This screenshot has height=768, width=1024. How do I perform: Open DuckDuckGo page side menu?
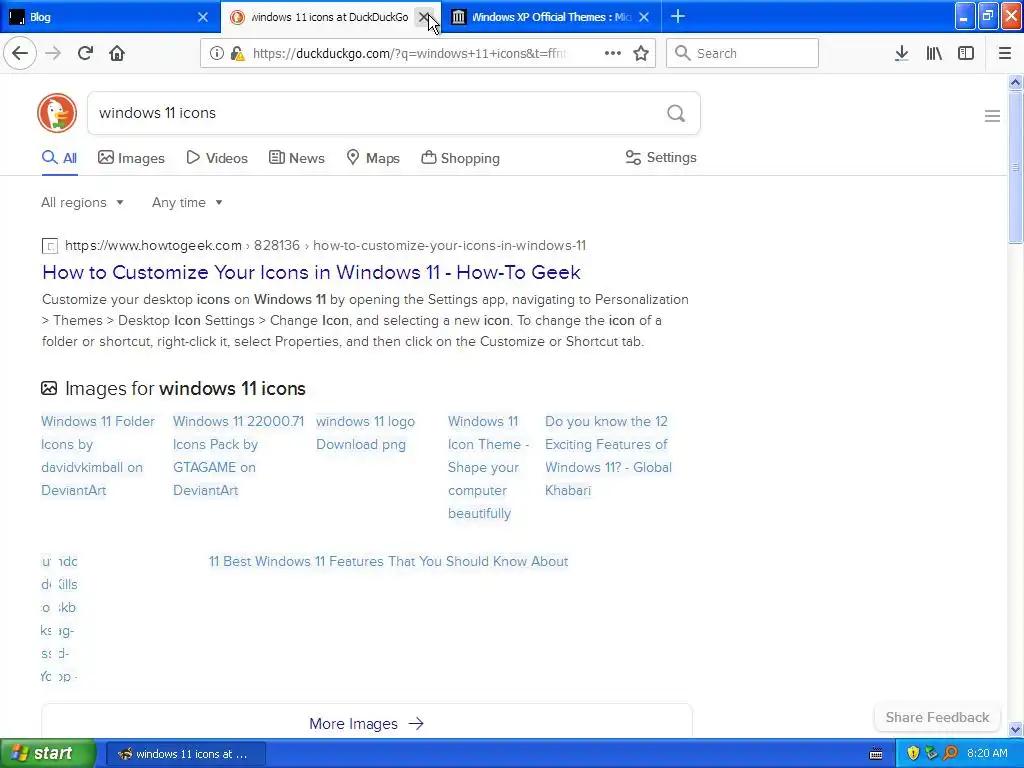pyautogui.click(x=992, y=116)
